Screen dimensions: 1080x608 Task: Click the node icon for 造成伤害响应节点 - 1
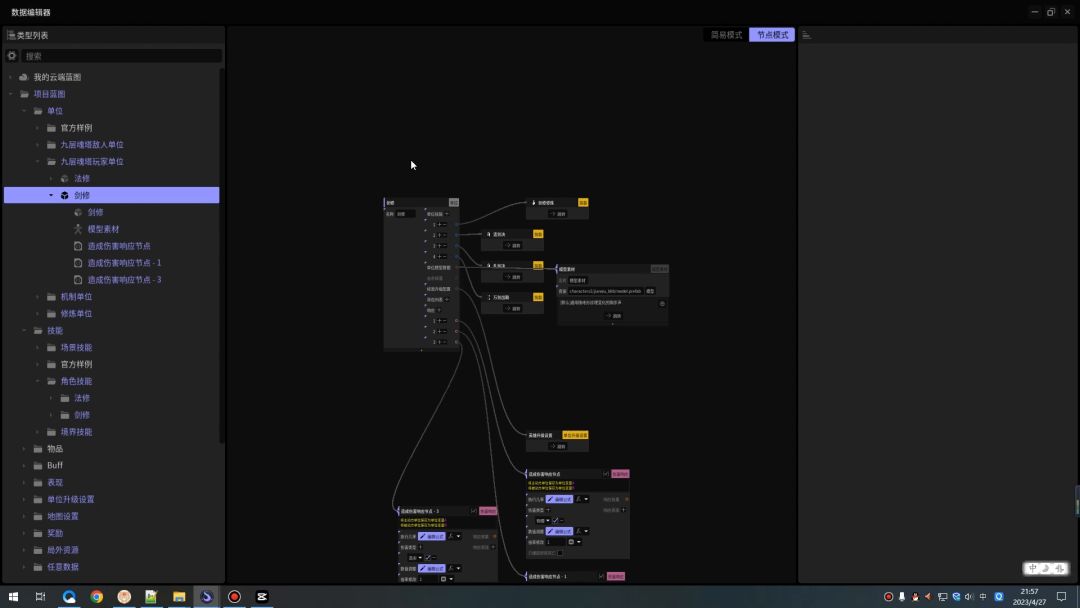[78, 263]
